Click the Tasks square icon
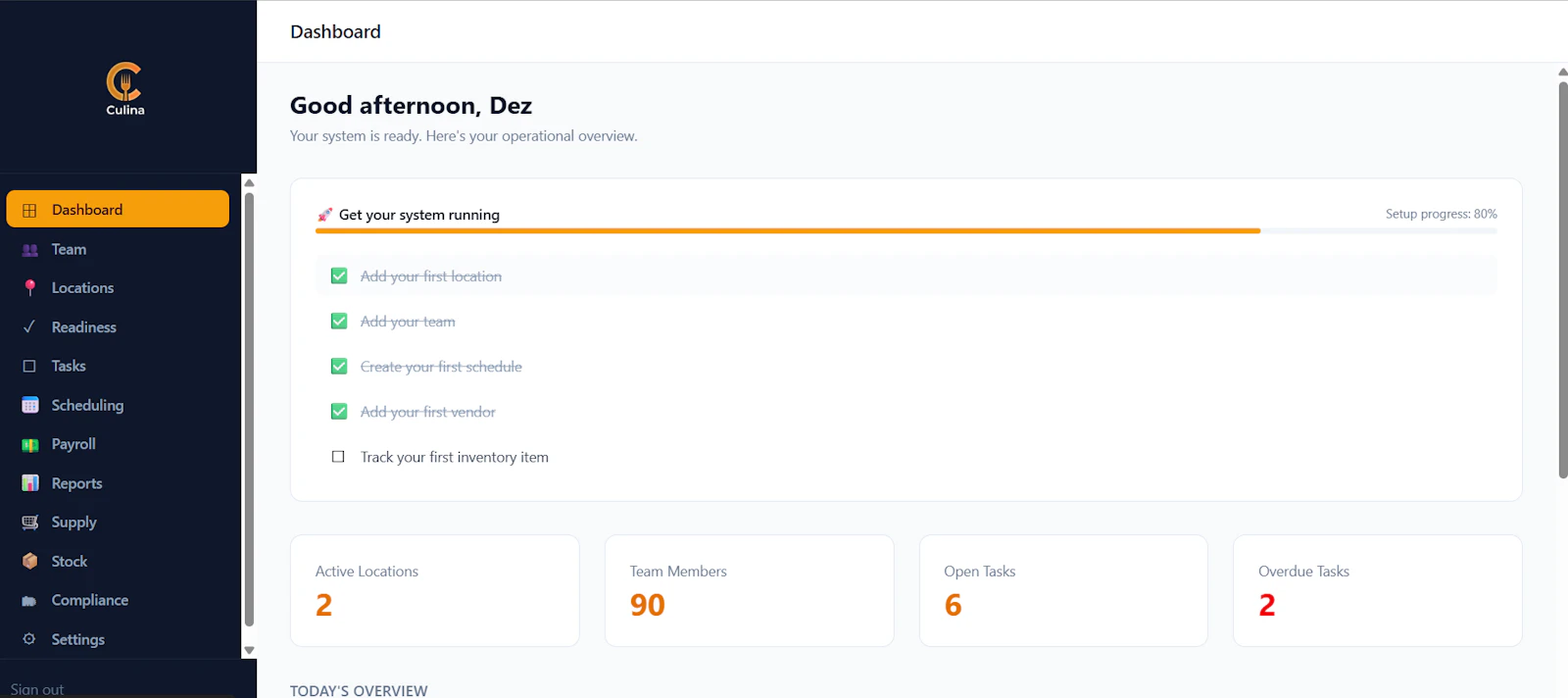Viewport: 1568px width, 698px height. pos(29,367)
